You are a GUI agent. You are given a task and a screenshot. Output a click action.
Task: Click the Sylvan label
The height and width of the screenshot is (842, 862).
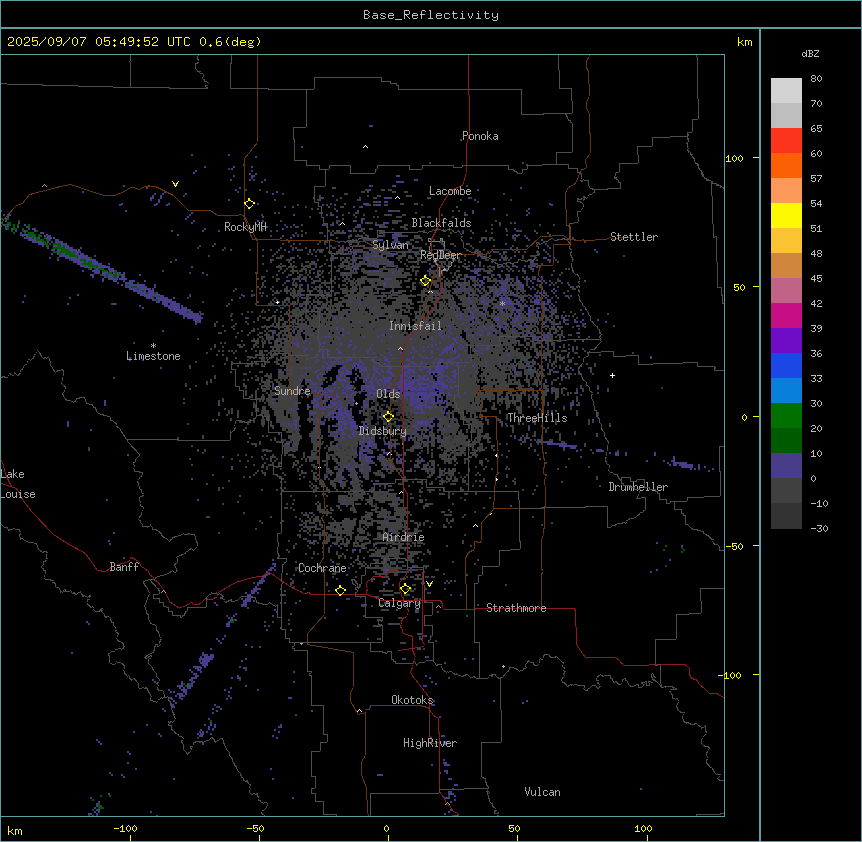[390, 245]
